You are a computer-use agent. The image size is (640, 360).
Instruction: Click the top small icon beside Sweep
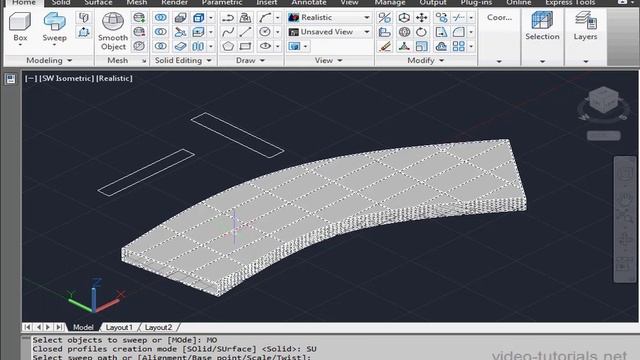[x=84, y=18]
